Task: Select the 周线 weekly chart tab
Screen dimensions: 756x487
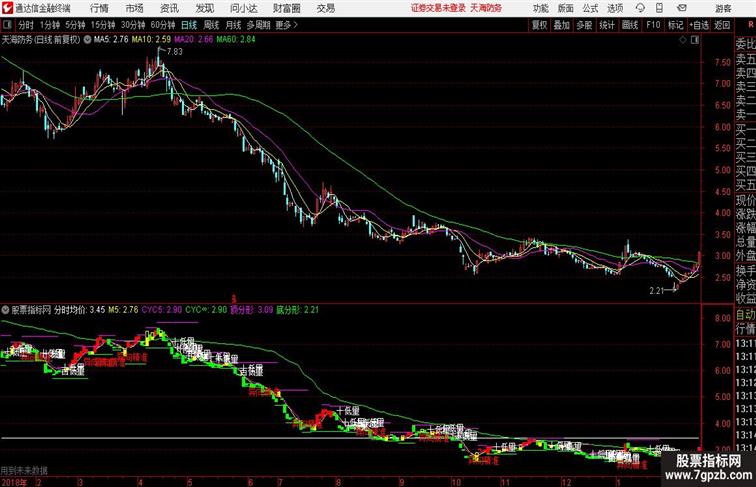Action: click(x=211, y=25)
